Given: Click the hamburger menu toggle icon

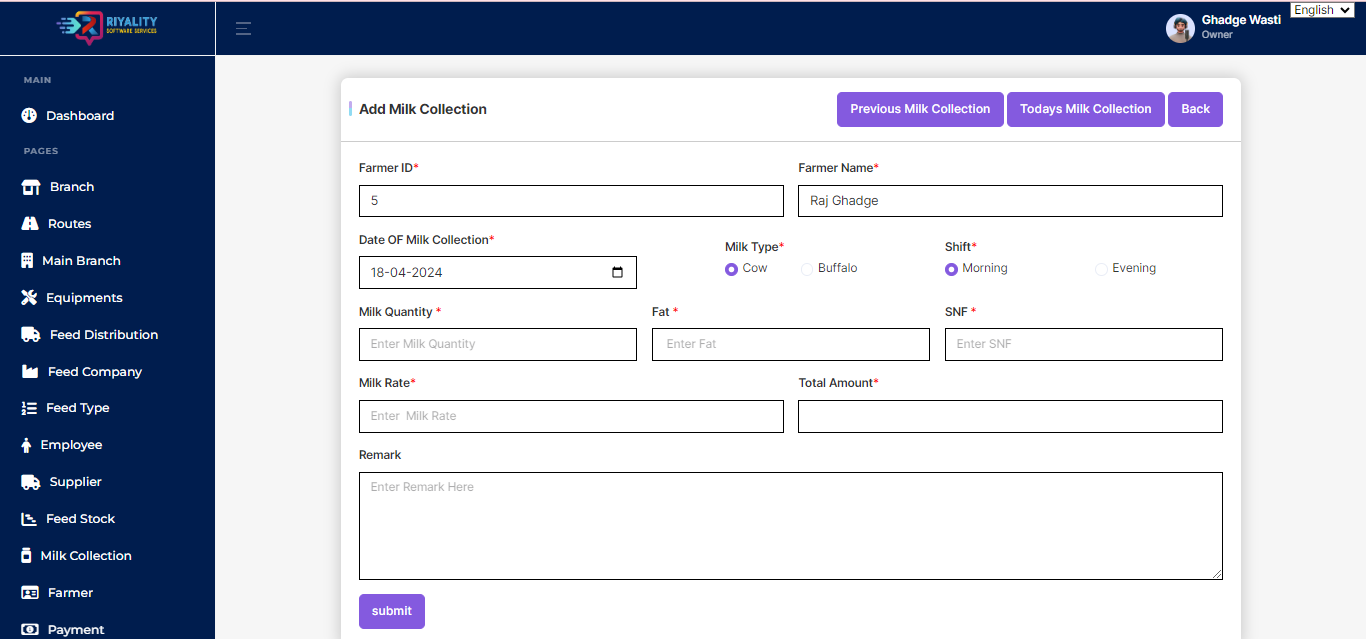Looking at the screenshot, I should [x=243, y=29].
